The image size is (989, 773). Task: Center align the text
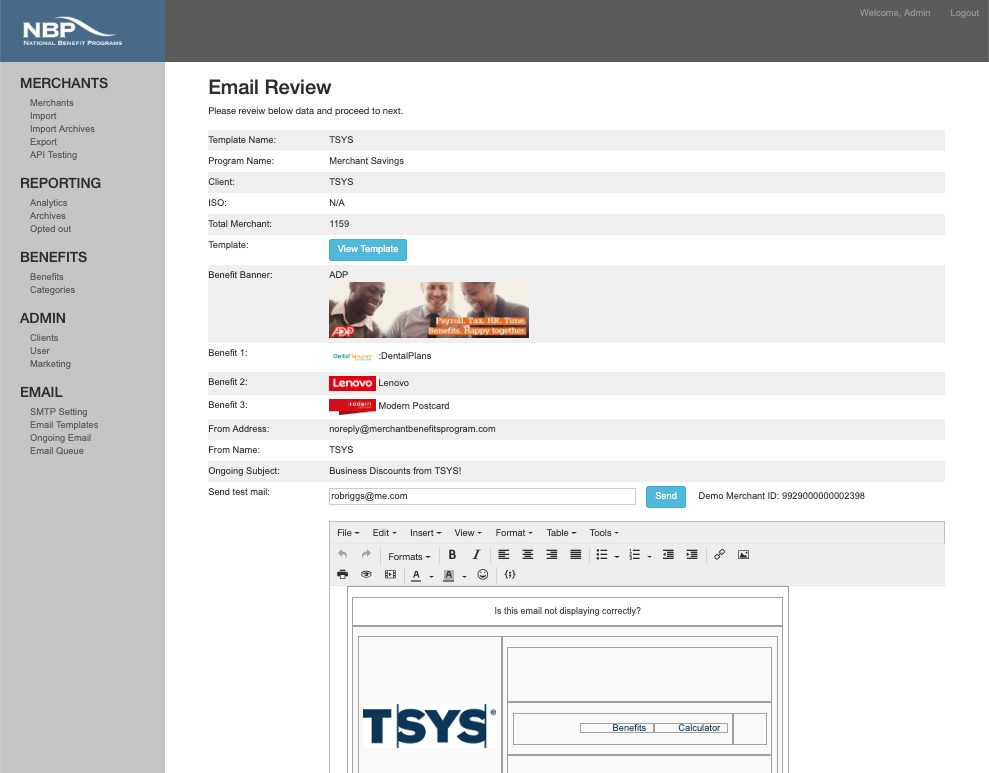(528, 555)
